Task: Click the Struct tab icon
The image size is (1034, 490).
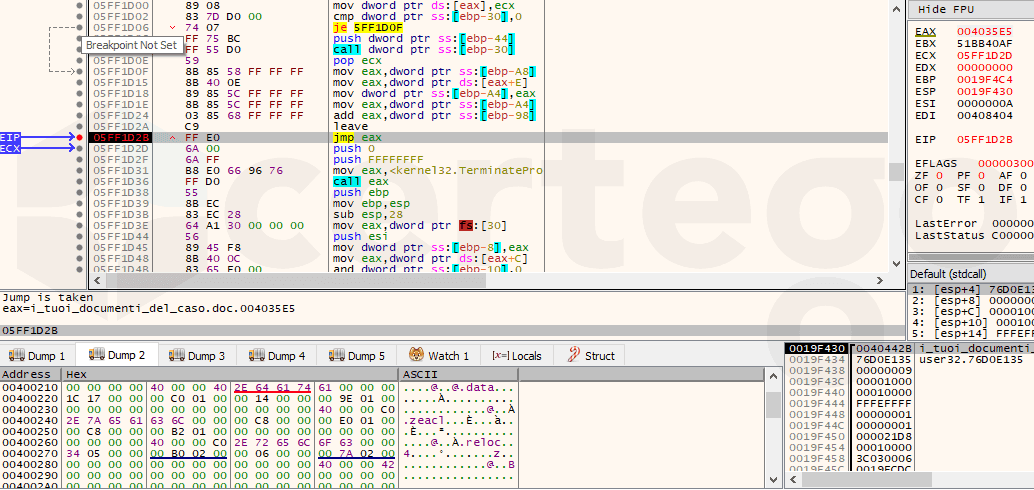Action: point(575,356)
